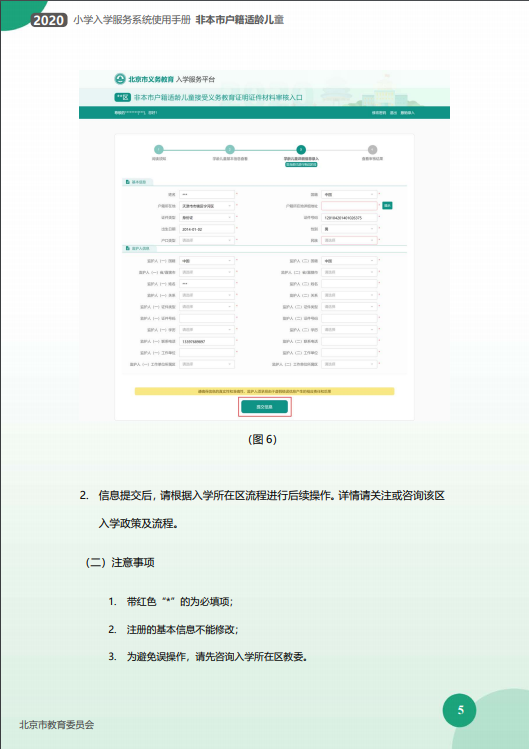The height and width of the screenshot is (749, 529).
Task: Click the 监护人(一) 姓名 input field
Action: [x=207, y=284]
